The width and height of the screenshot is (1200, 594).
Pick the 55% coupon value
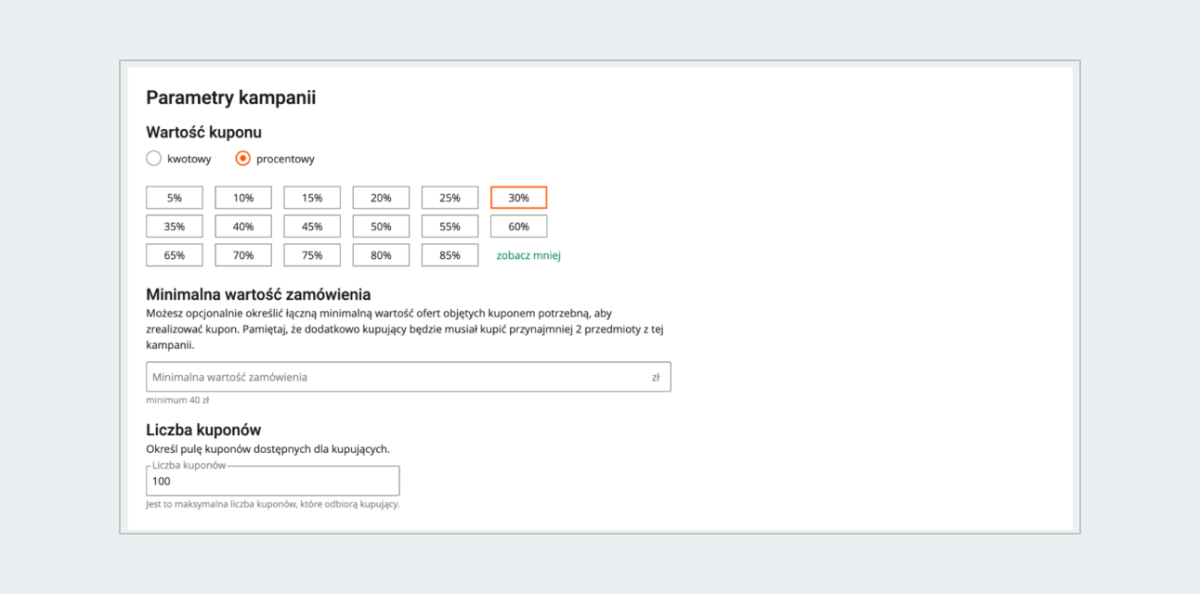450,226
